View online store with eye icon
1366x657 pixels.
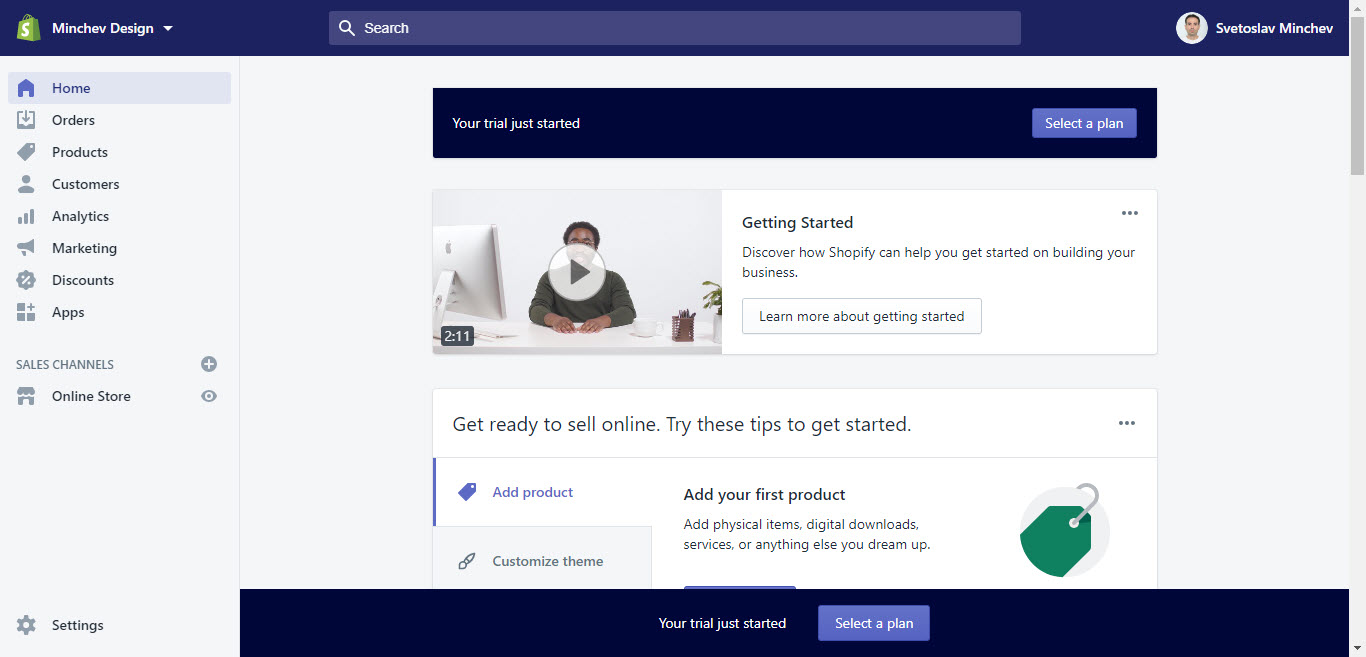(x=209, y=396)
